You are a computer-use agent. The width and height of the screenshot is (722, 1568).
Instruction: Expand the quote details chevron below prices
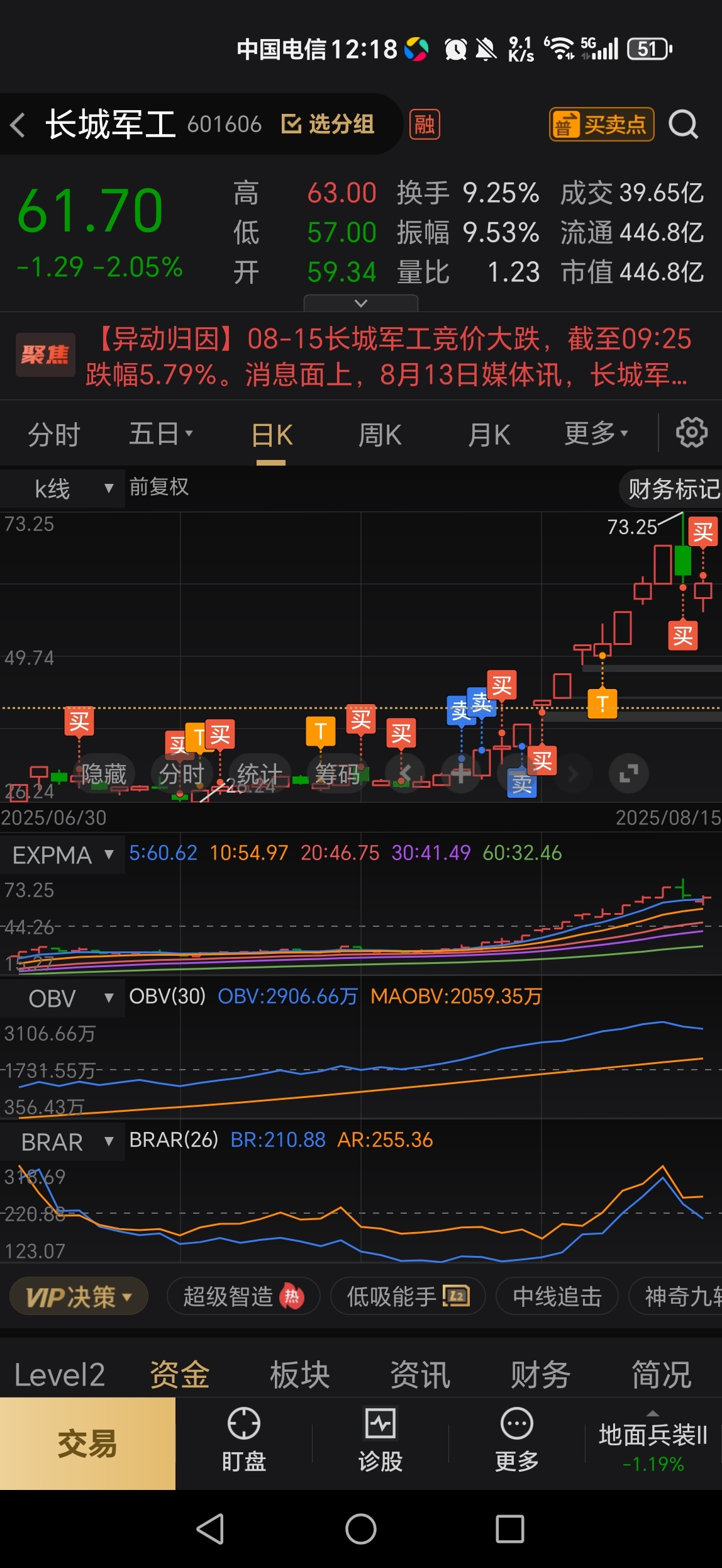coord(361,303)
